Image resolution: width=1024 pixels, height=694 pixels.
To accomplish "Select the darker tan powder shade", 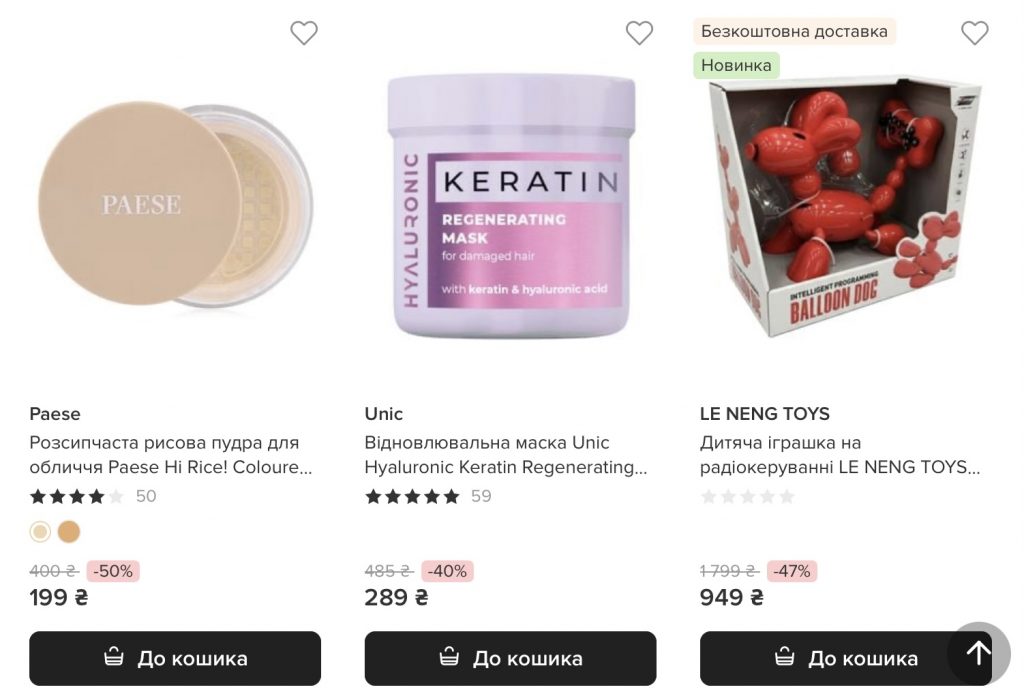I will (68, 532).
